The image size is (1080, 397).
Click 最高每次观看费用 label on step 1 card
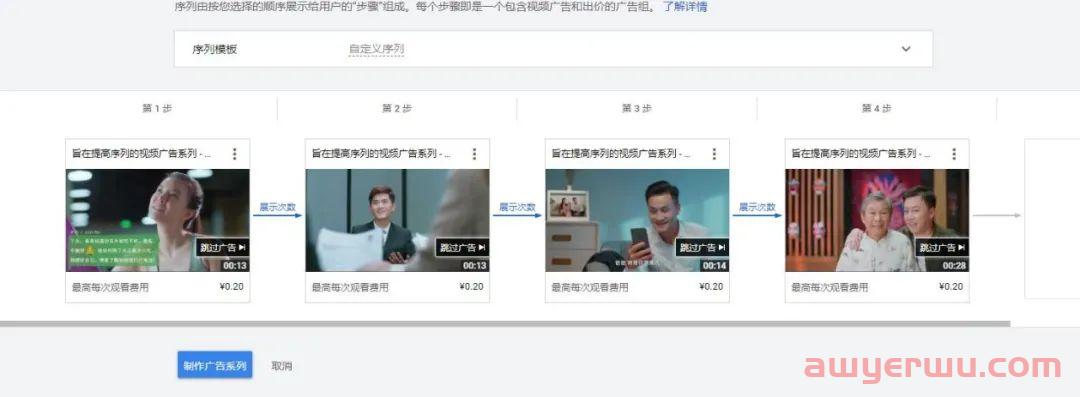click(110, 287)
